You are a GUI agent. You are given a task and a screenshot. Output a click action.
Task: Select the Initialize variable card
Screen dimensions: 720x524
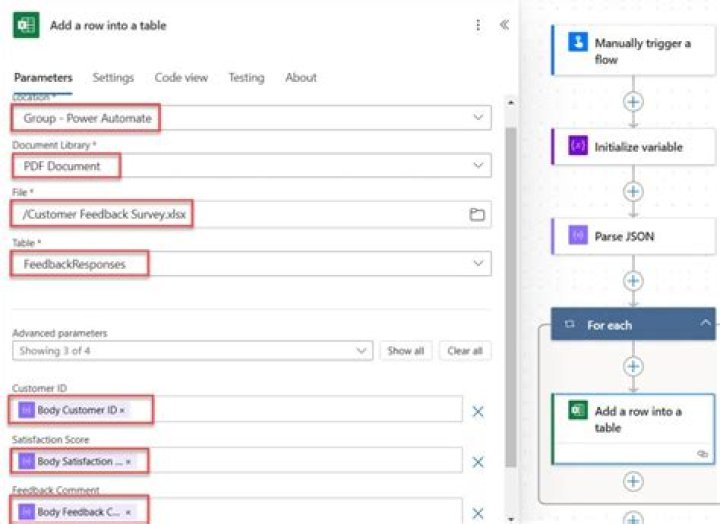pos(633,146)
